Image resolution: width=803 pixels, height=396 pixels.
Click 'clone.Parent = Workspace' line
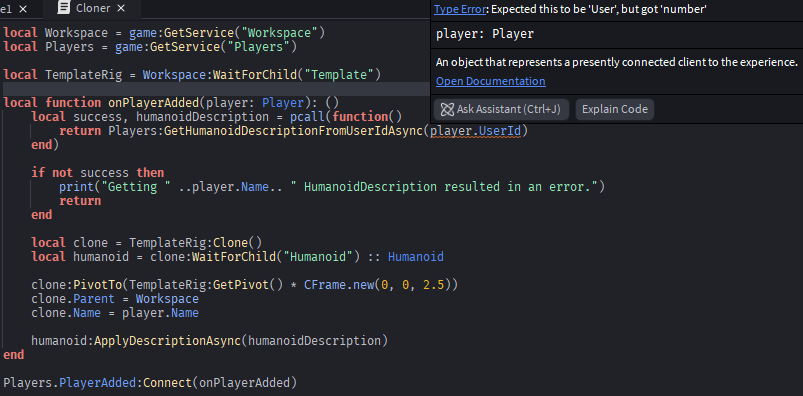point(115,299)
